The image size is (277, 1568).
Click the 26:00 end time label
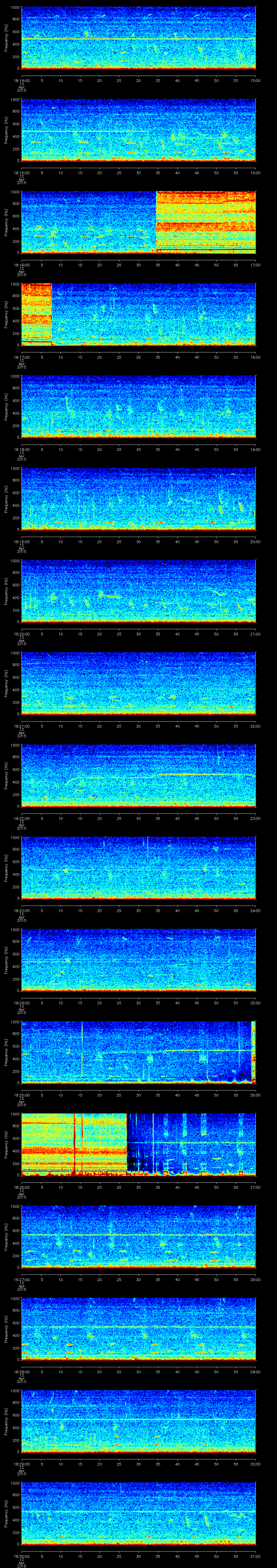(256, 1095)
